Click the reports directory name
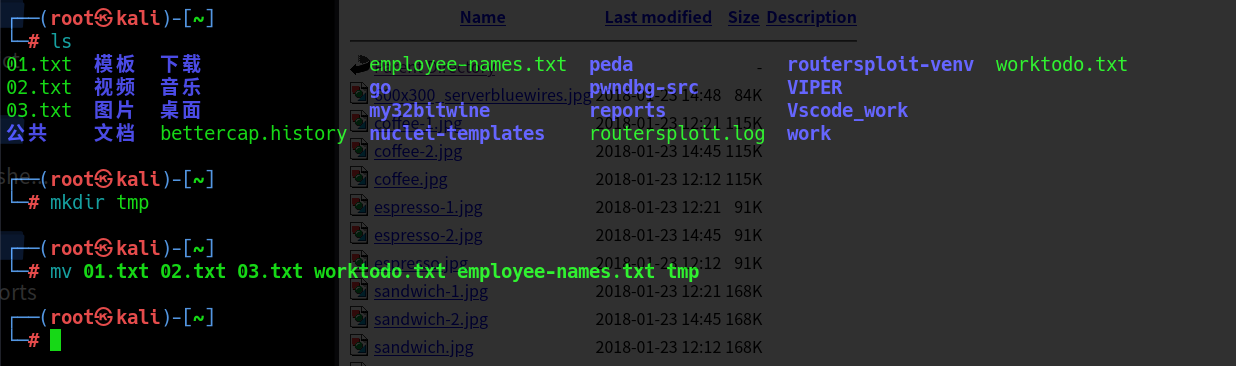The image size is (1236, 366). click(x=627, y=110)
